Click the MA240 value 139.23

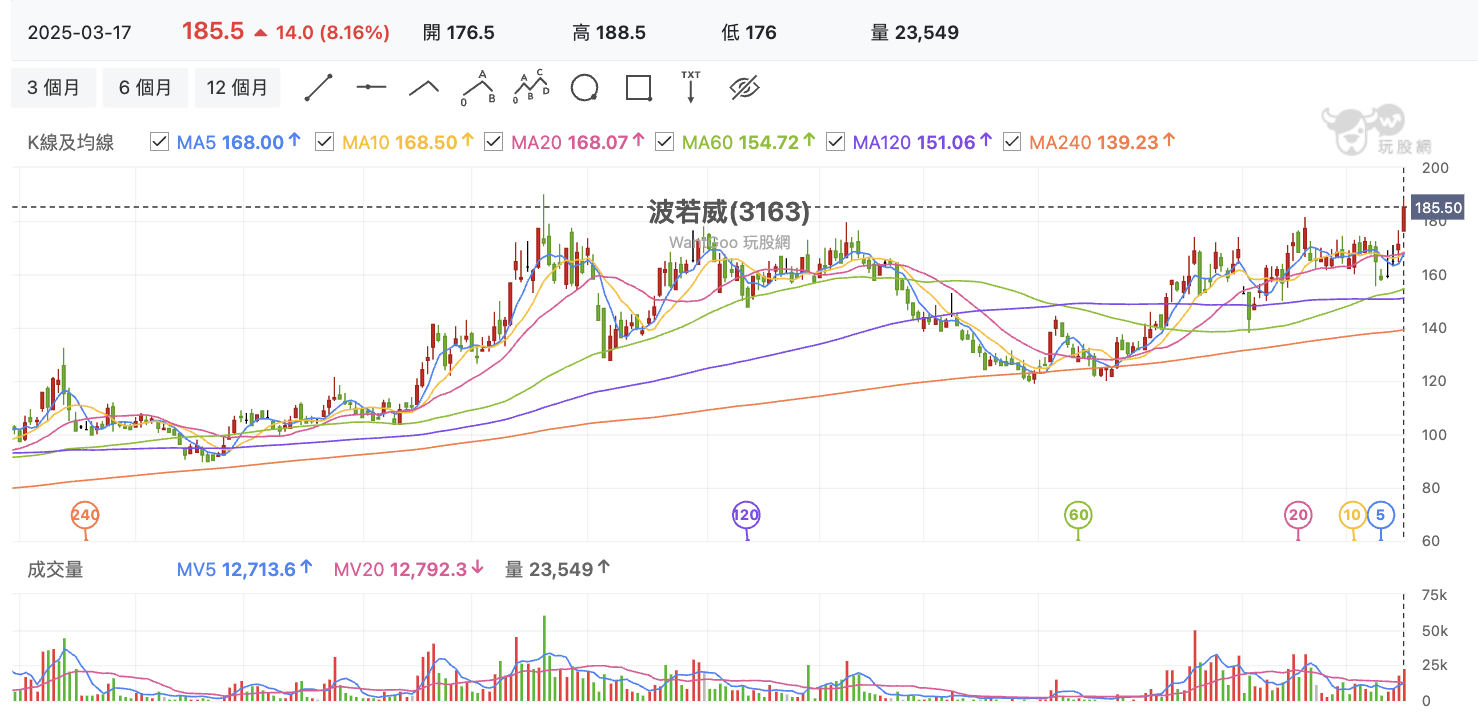(1128, 142)
